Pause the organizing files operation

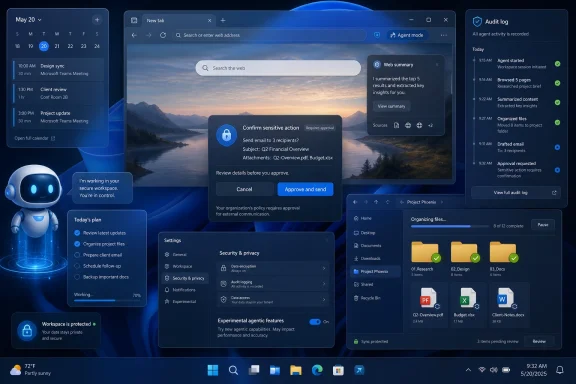(543, 225)
